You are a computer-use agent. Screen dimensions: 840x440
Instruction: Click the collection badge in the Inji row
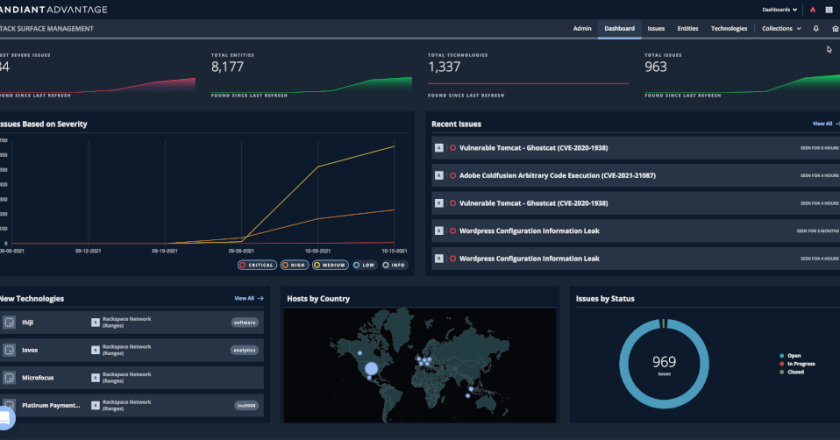coord(95,323)
